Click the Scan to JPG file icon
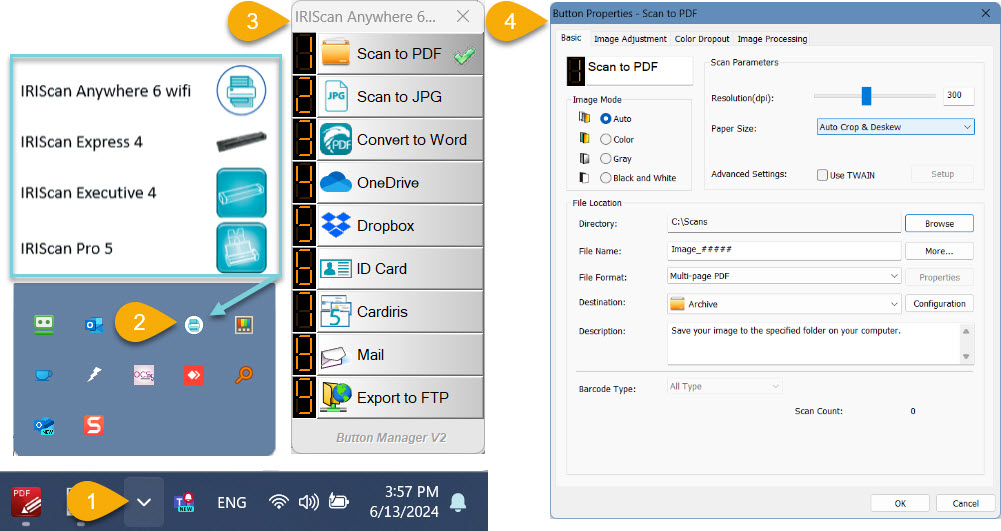 click(336, 96)
